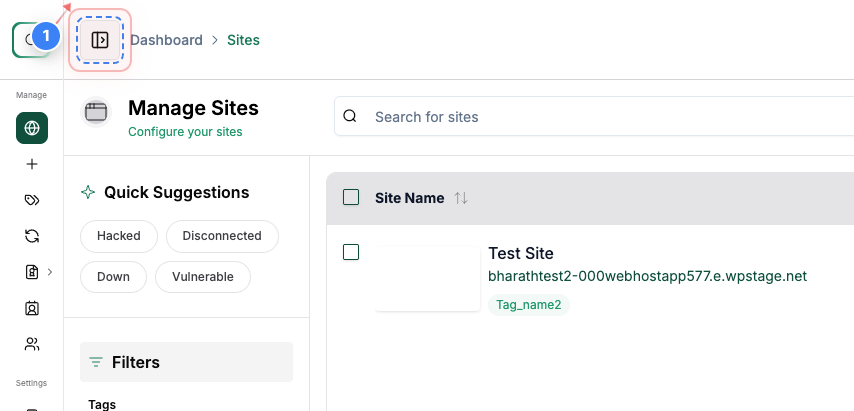
Task: Tick the Test Site row checkbox
Action: click(351, 252)
